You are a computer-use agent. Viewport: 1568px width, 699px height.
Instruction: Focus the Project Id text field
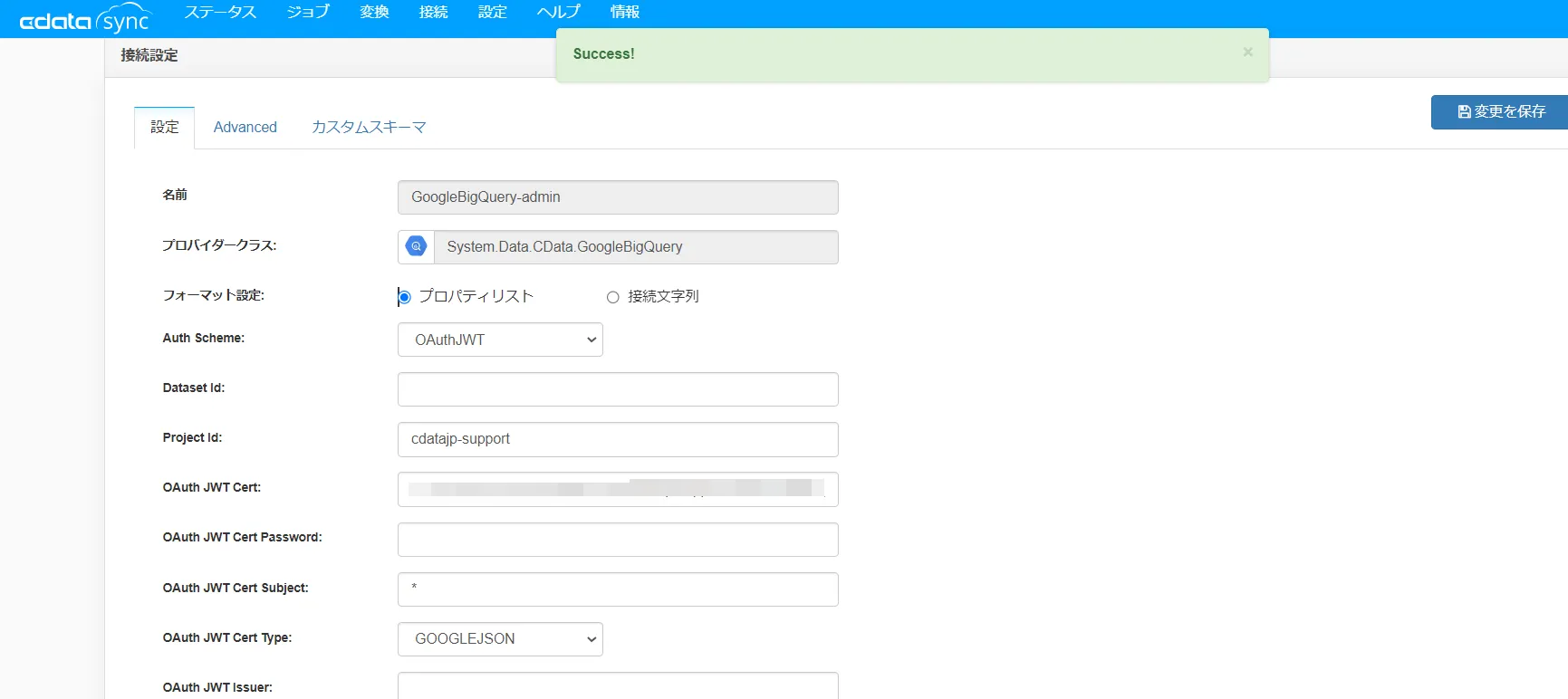(618, 439)
